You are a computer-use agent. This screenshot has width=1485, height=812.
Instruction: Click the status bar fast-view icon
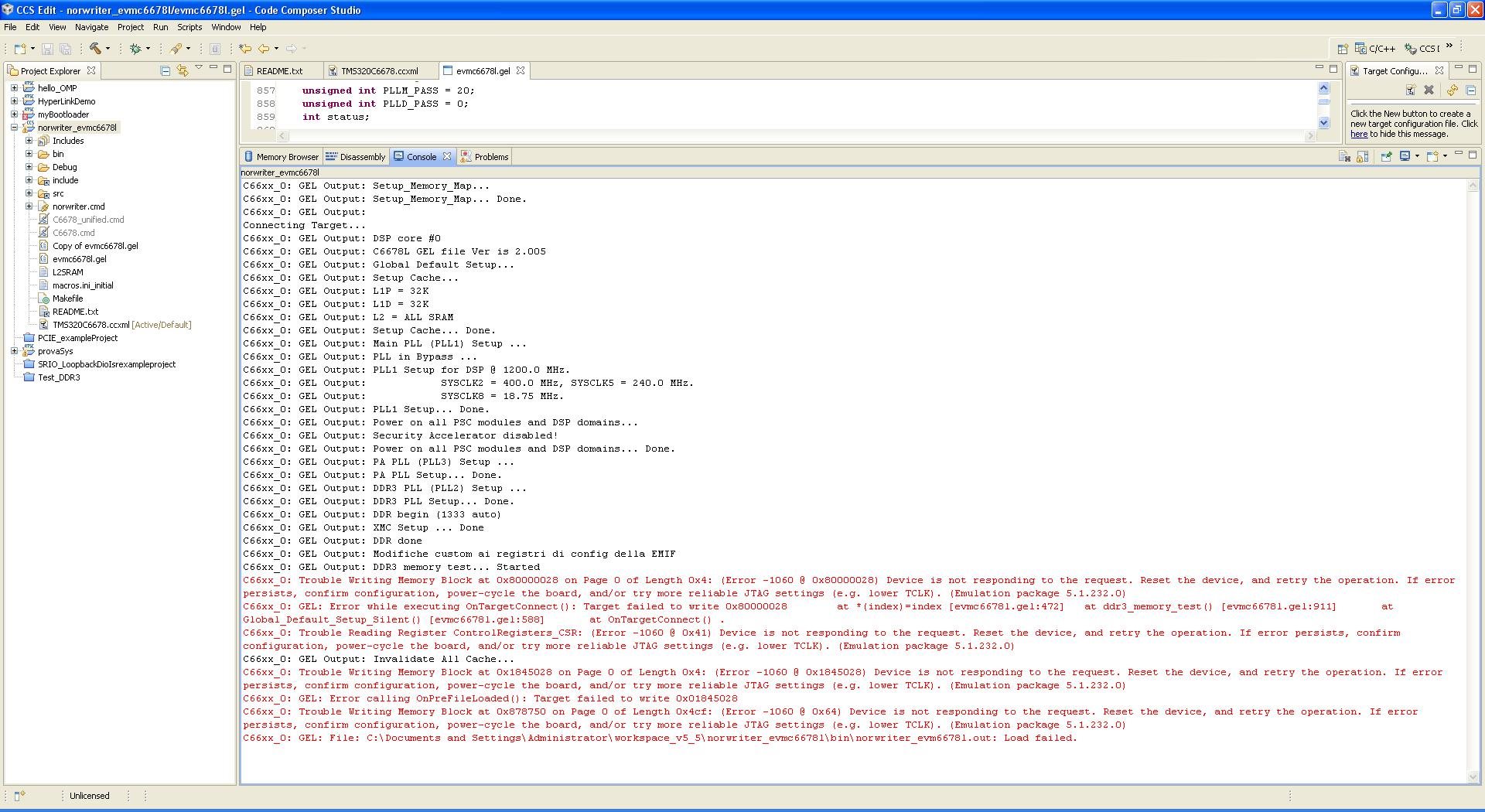tap(19, 795)
